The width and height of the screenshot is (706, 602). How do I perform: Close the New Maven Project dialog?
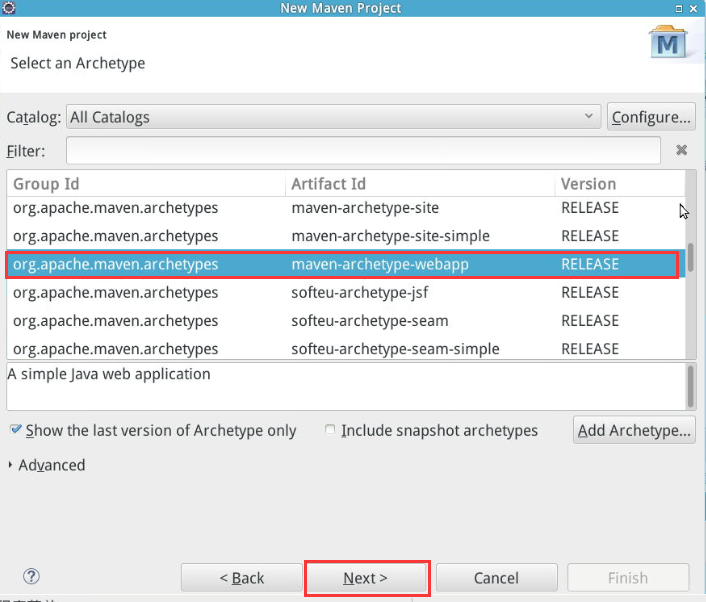[x=693, y=9]
